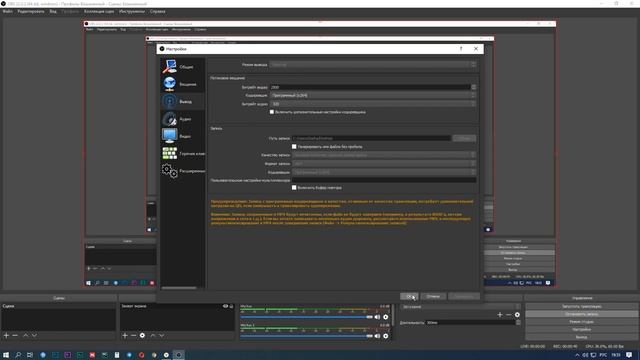This screenshot has height=360, width=640.
Task: Move source up with the arrow icon
Action: (153, 335)
